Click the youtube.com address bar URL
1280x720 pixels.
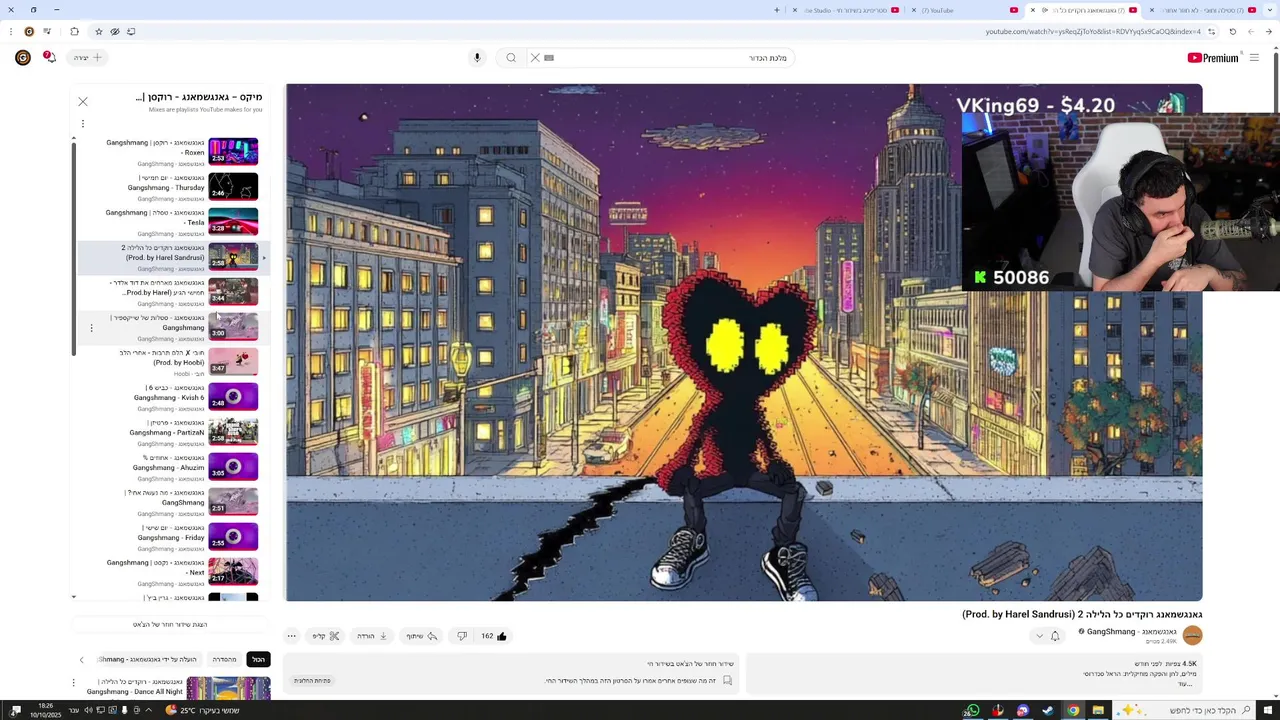click(1093, 32)
